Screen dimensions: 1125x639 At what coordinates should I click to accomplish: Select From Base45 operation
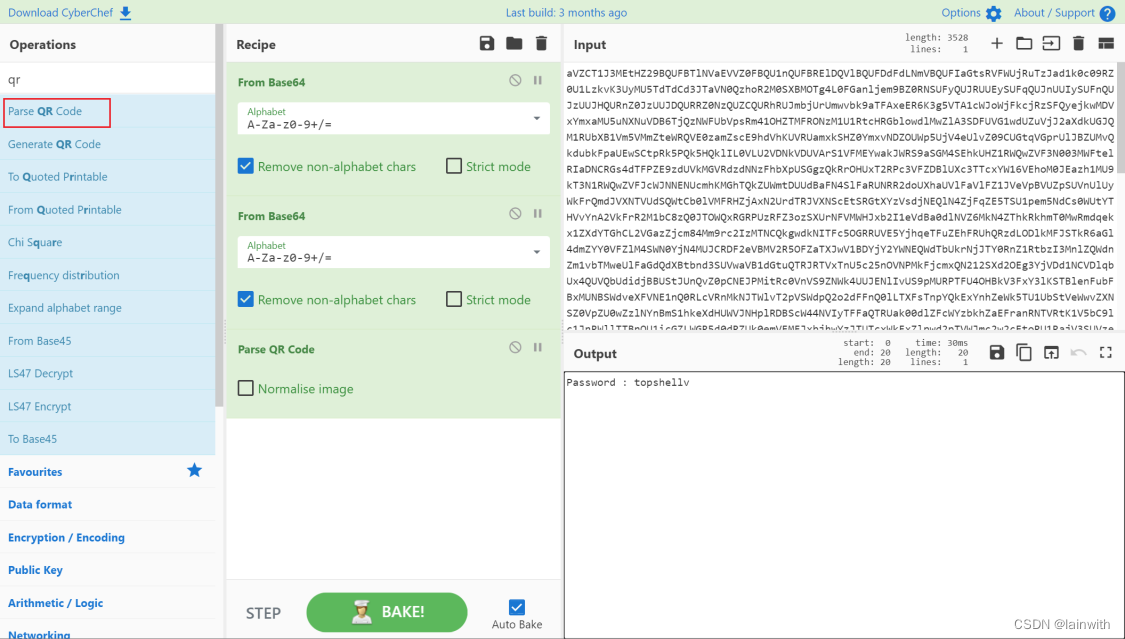(x=108, y=341)
